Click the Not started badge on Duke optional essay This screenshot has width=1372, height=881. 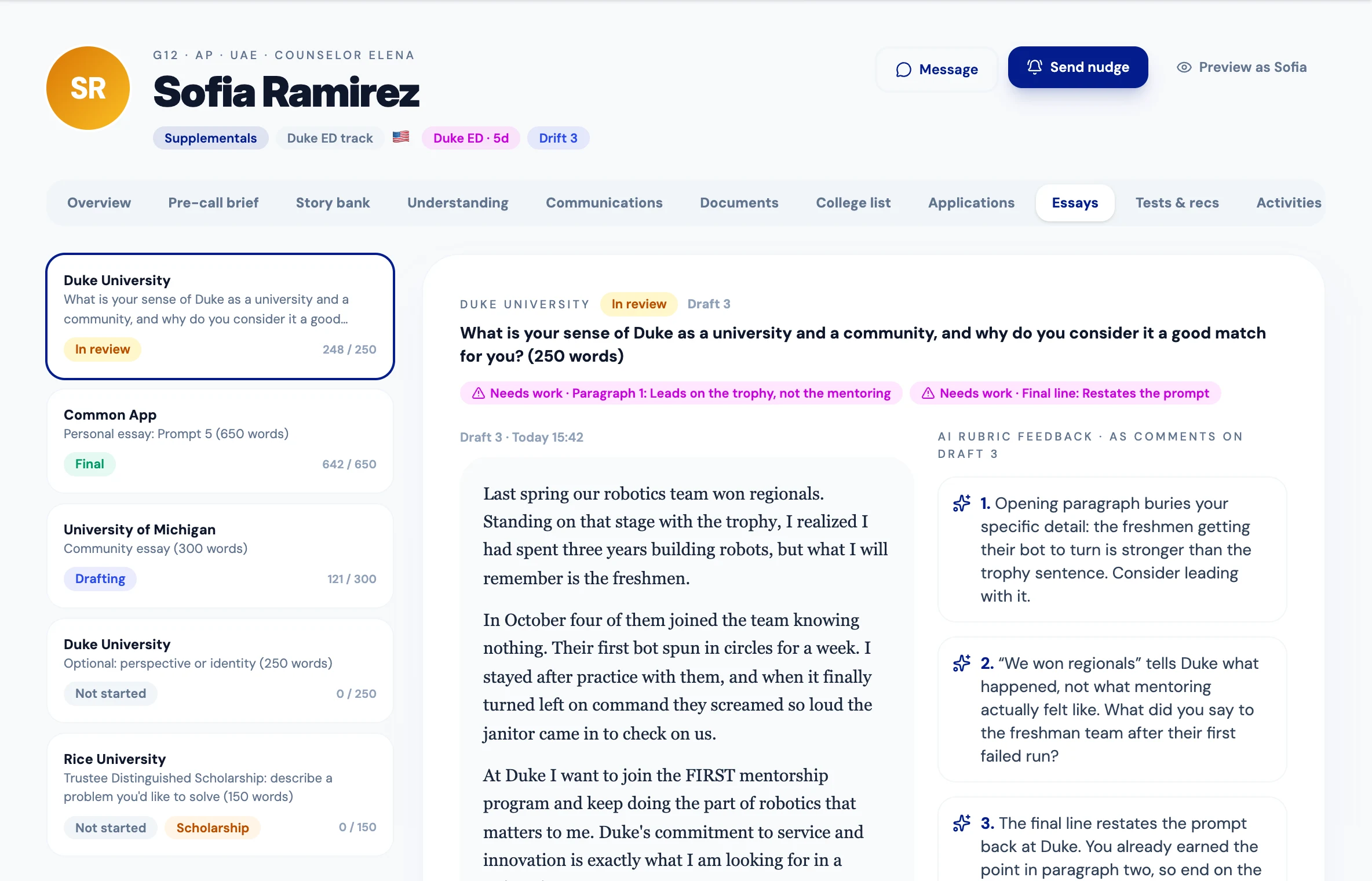pos(110,694)
